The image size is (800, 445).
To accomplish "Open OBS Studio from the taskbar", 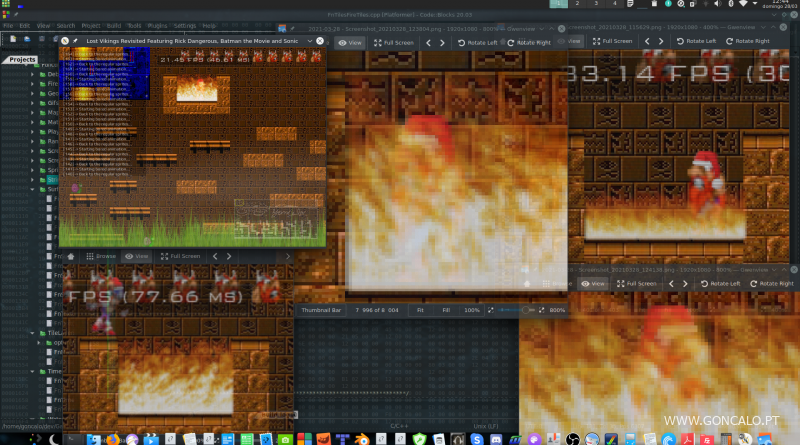I will point(572,439).
